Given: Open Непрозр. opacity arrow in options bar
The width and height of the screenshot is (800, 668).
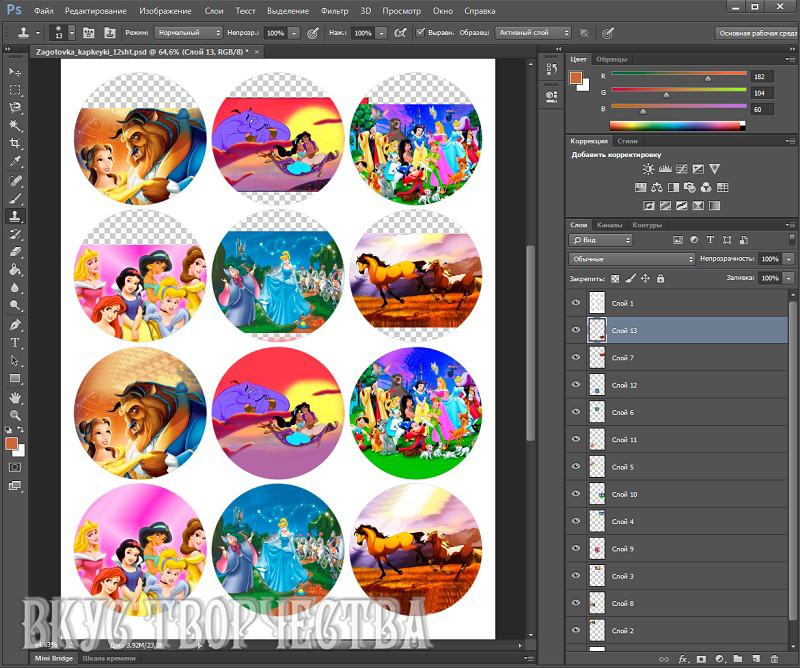Looking at the screenshot, I should tap(294, 33).
